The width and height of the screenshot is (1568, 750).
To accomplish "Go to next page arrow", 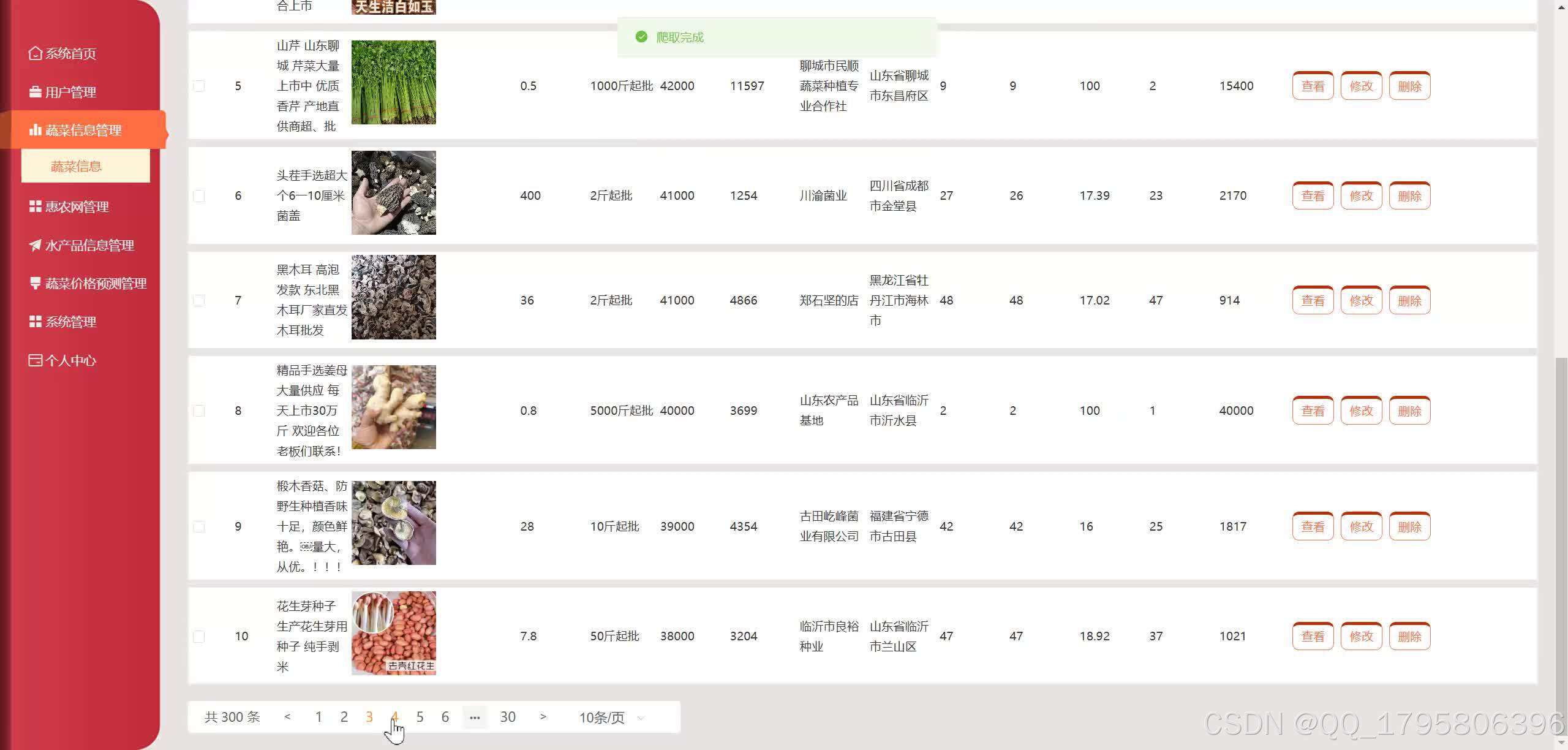I will tap(543, 716).
